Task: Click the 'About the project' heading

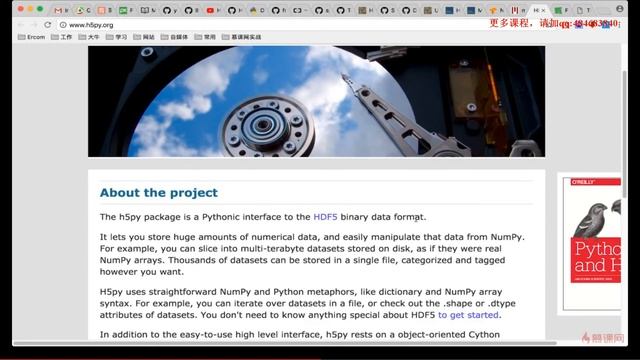Action: tap(159, 193)
